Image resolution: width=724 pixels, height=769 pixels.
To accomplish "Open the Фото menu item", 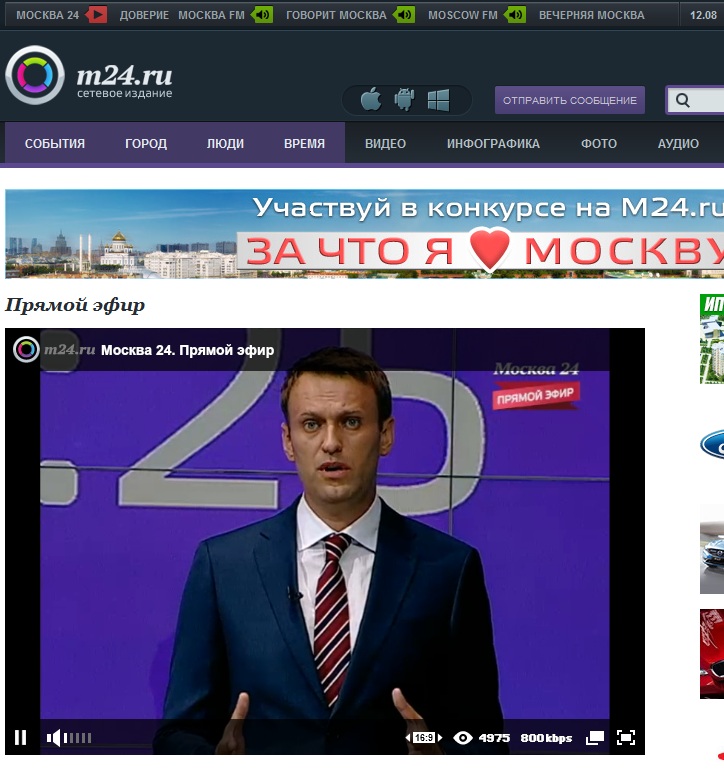I will pyautogui.click(x=599, y=143).
